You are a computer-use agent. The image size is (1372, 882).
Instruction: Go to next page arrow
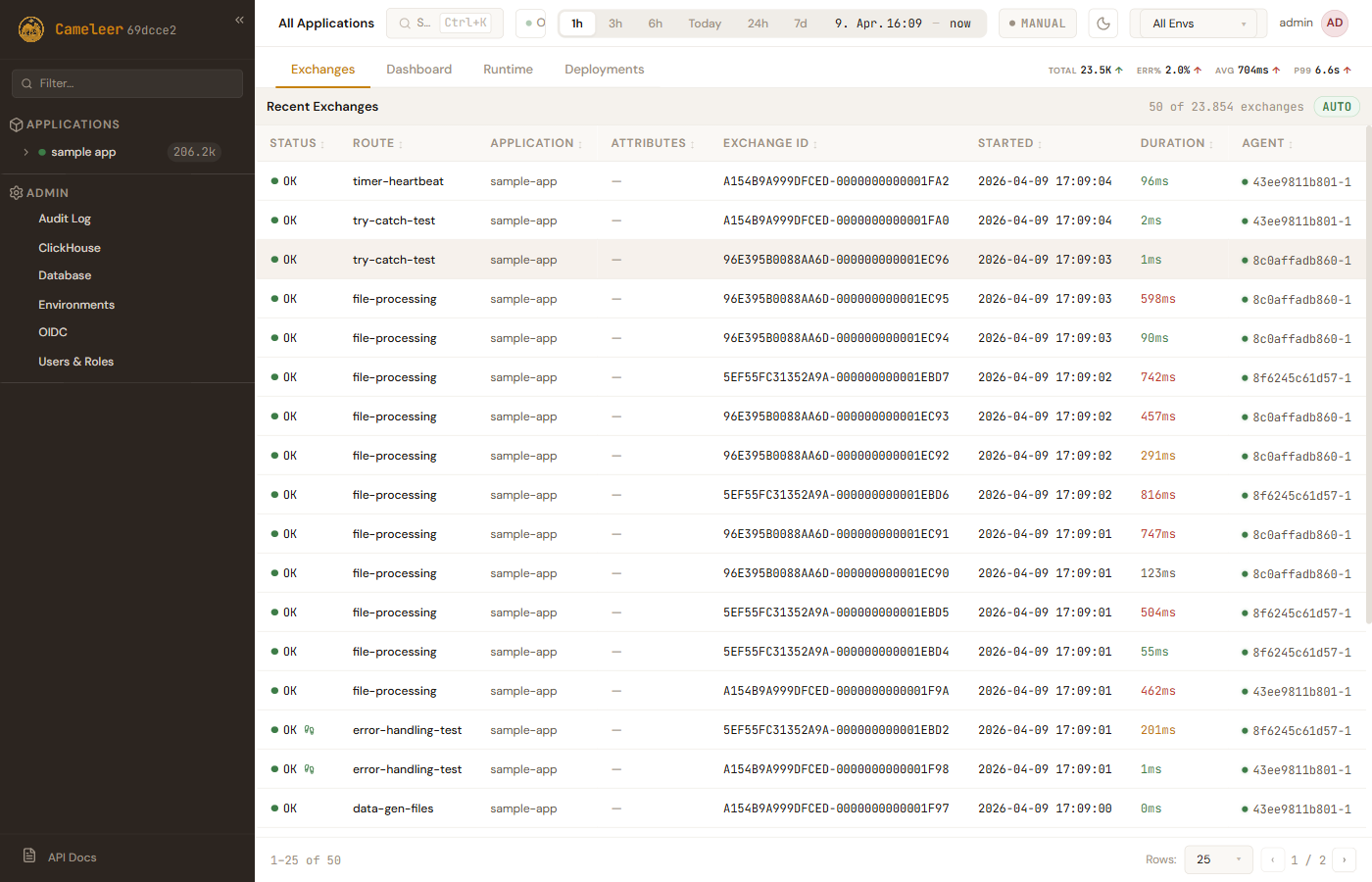point(1344,859)
